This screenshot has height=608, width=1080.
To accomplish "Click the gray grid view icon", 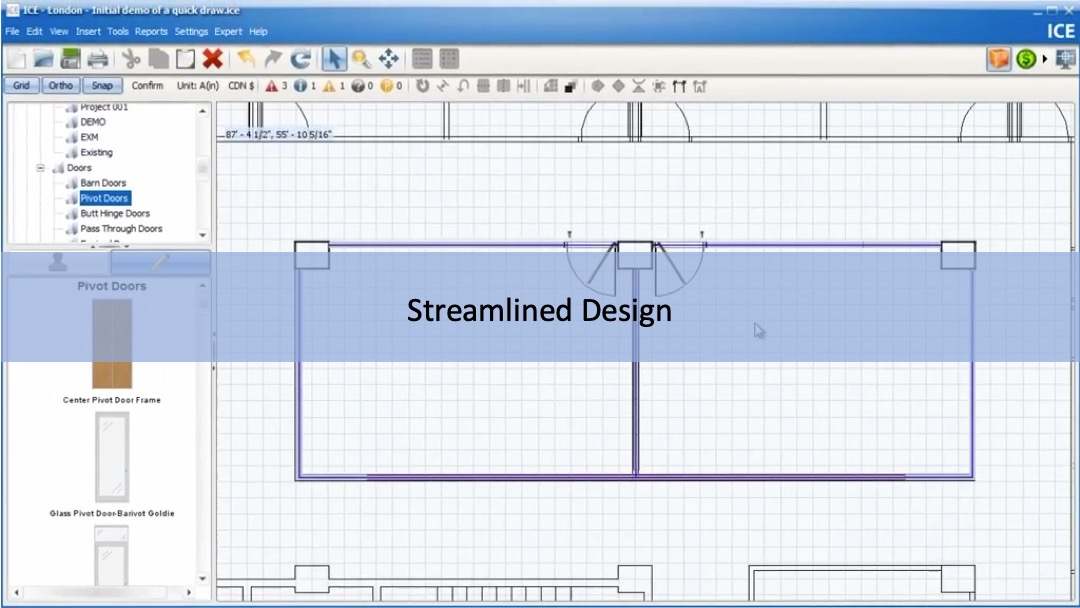I will coord(449,59).
